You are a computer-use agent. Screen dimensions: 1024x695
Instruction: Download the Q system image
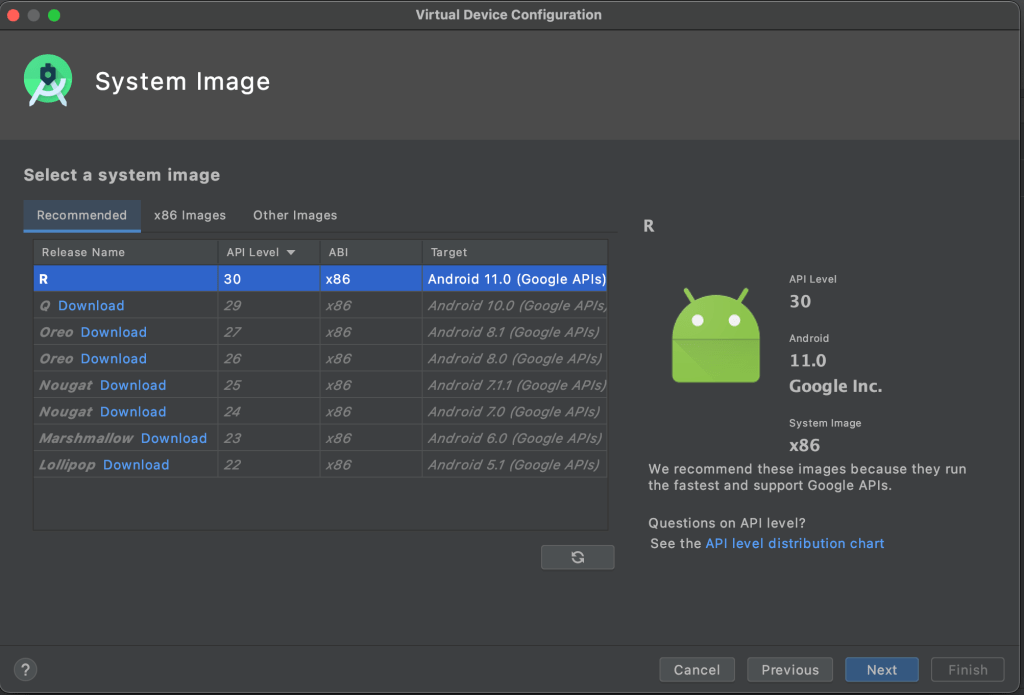click(x=91, y=306)
